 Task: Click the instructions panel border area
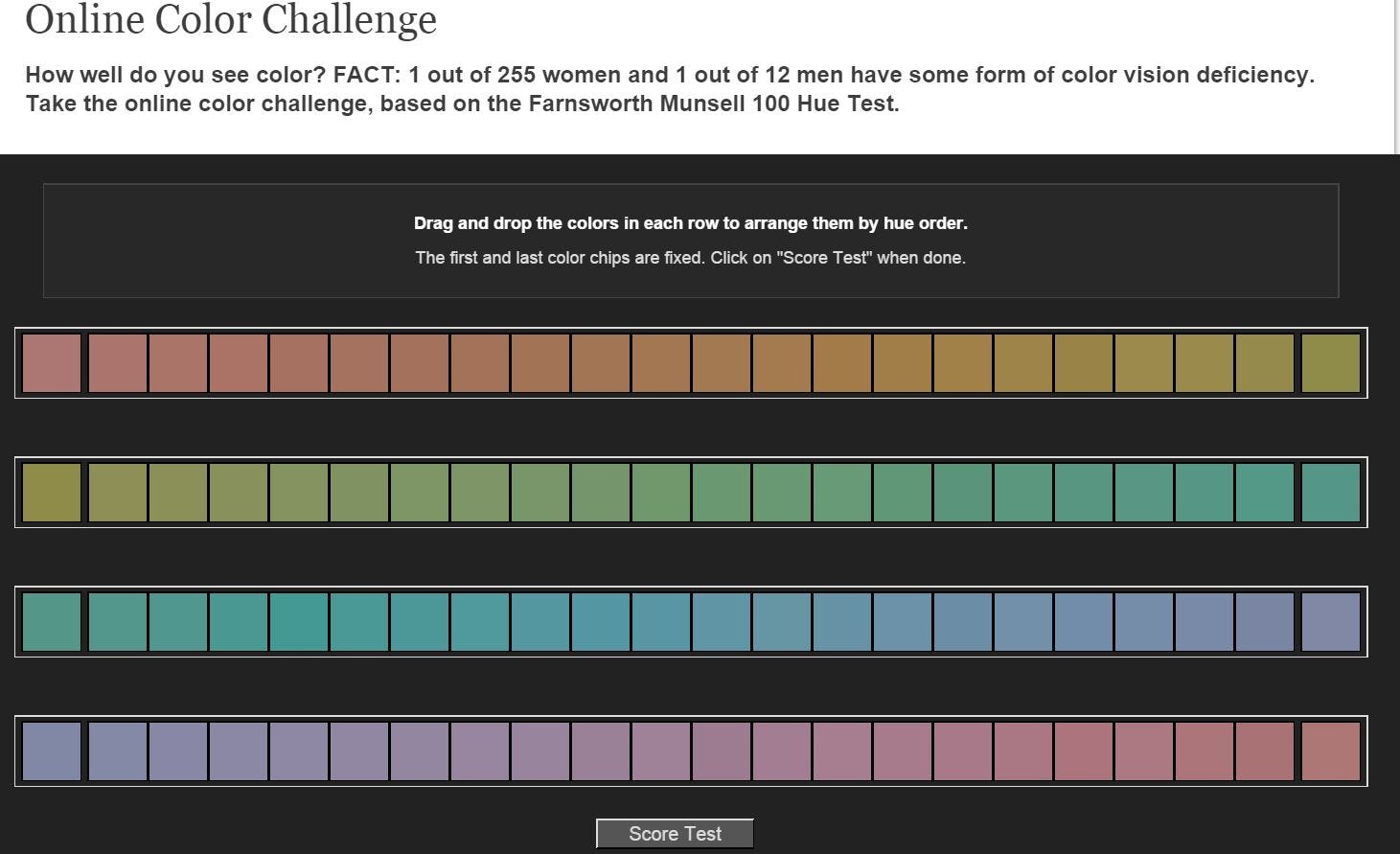pyautogui.click(x=692, y=188)
